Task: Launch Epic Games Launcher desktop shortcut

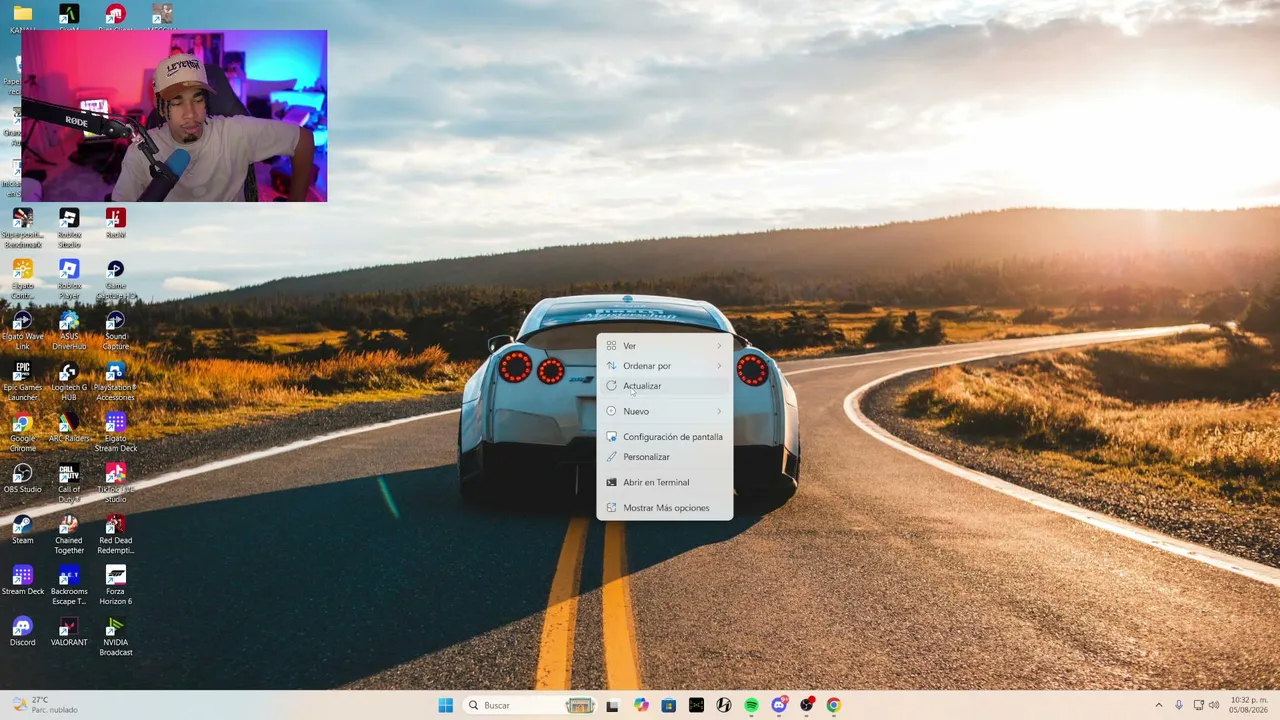Action: coord(22,382)
